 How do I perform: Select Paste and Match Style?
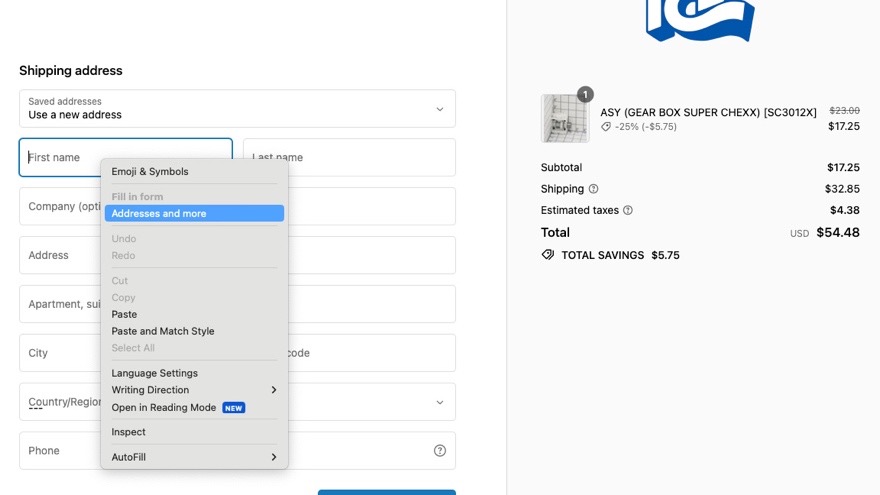tap(194, 331)
